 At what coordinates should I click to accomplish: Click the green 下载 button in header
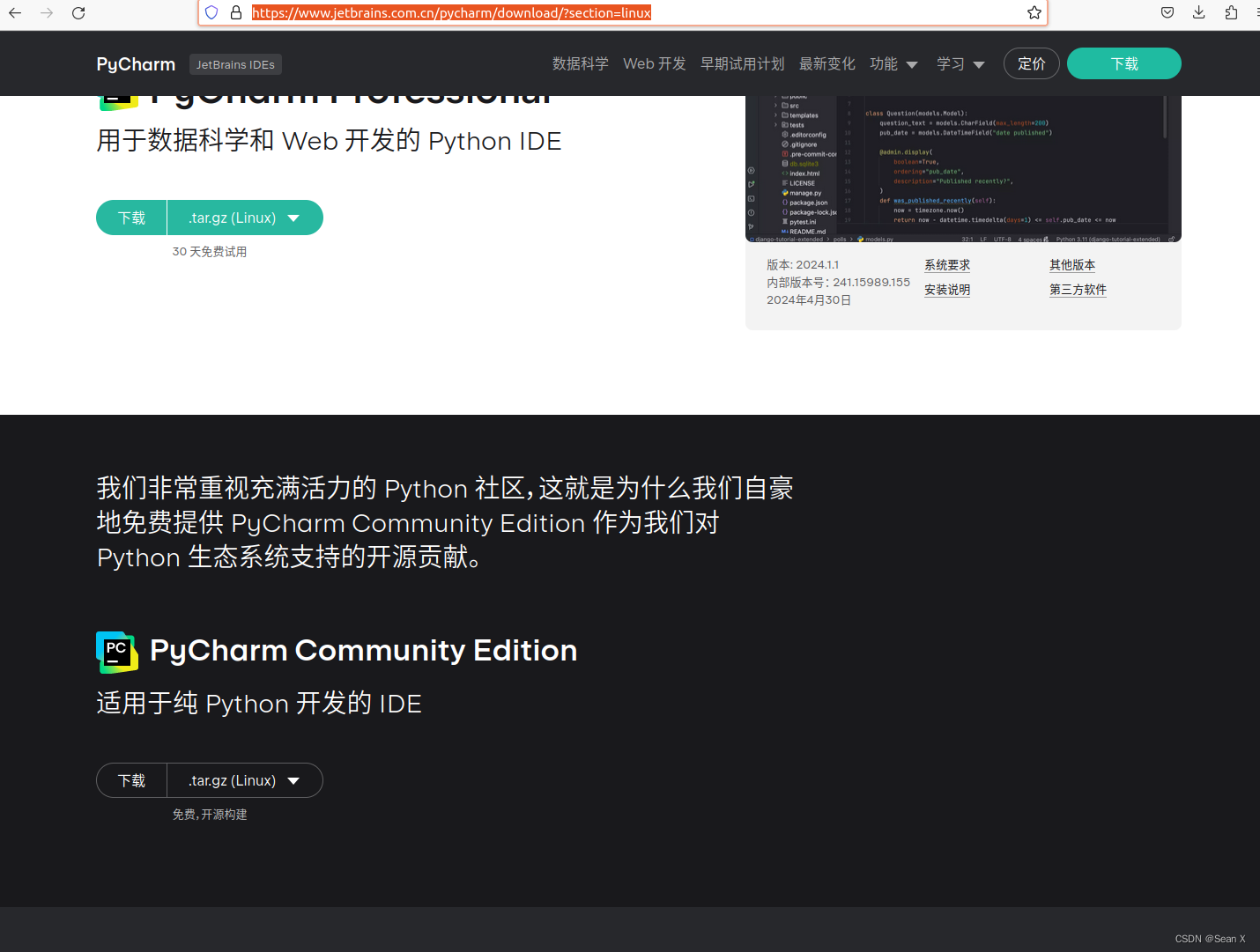pos(1124,63)
